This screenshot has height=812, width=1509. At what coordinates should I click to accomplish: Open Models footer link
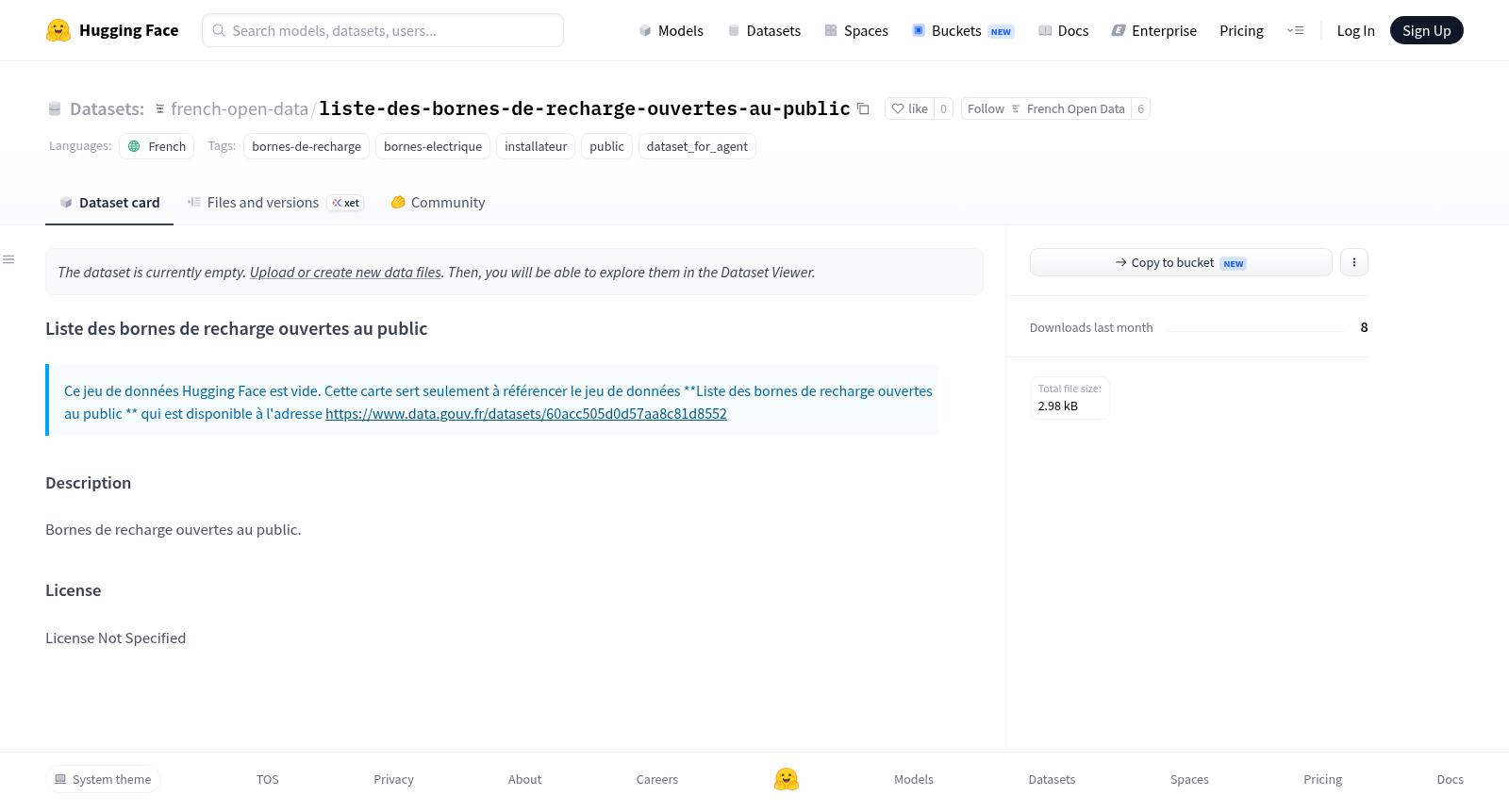tap(914, 779)
